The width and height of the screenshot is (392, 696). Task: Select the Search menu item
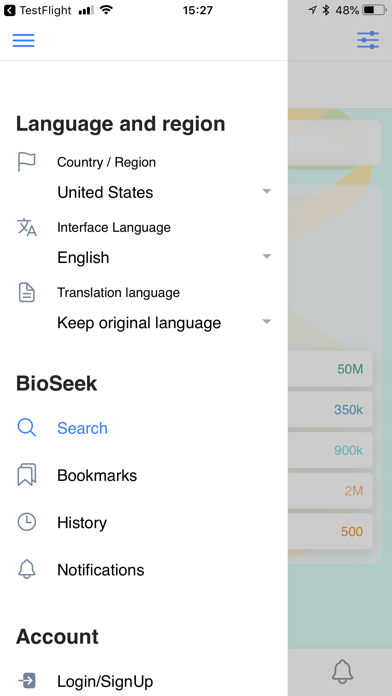click(x=83, y=428)
